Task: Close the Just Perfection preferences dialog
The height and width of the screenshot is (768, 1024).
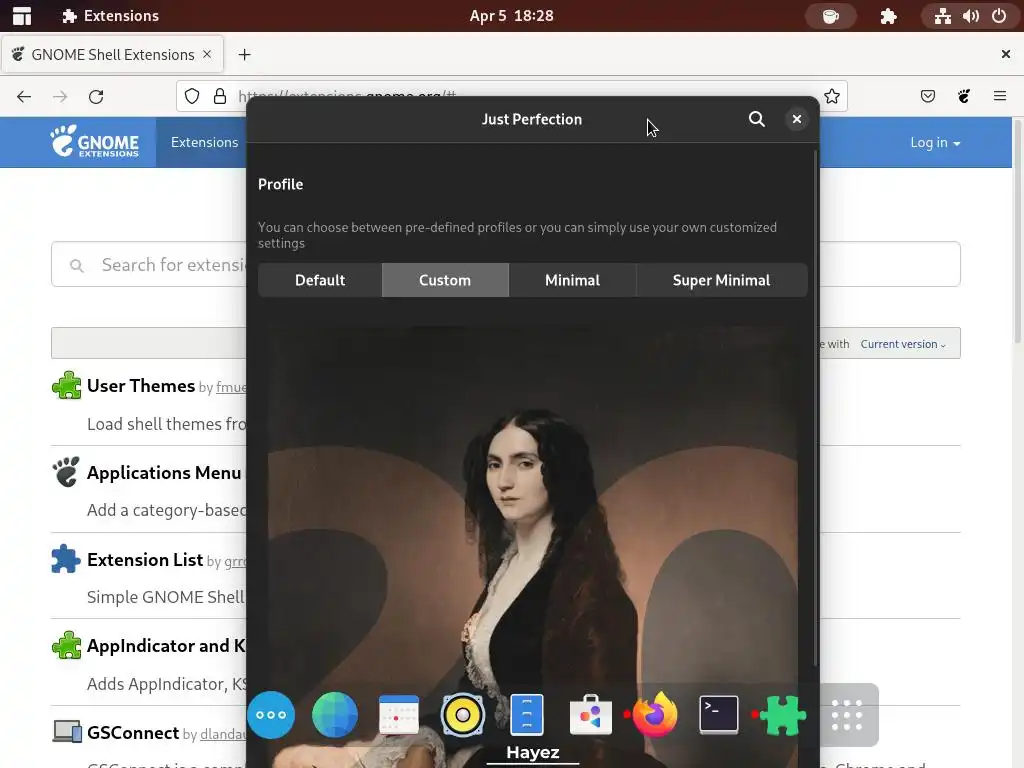Action: coord(796,120)
